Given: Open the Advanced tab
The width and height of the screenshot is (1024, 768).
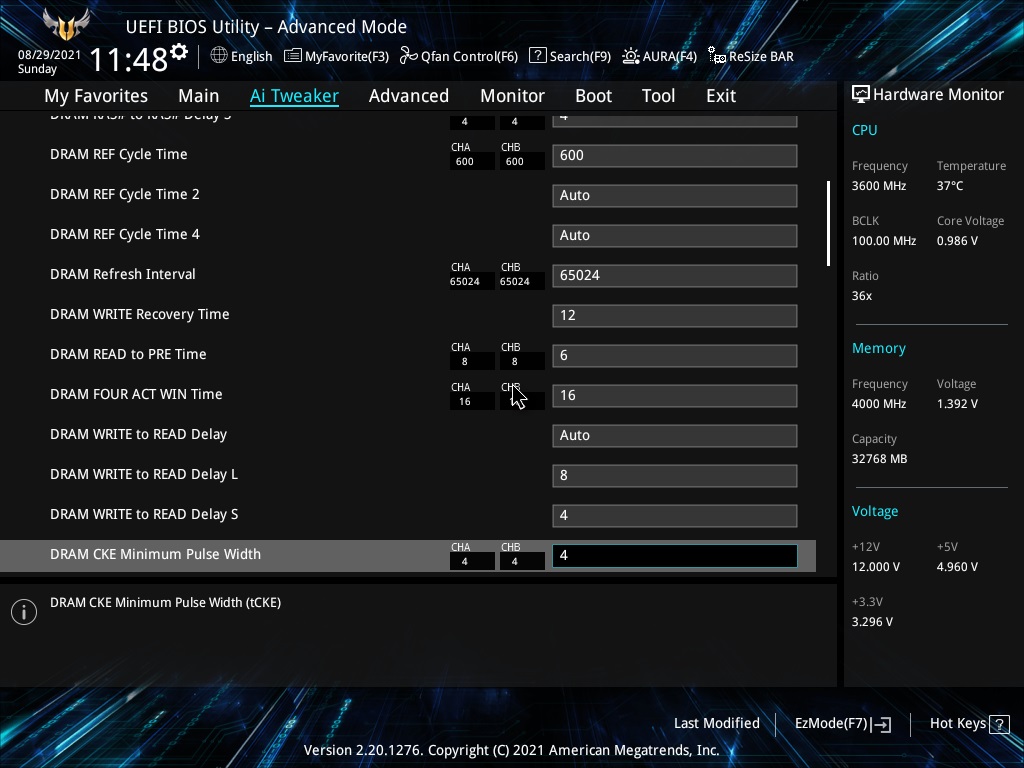Looking at the screenshot, I should pos(409,96).
